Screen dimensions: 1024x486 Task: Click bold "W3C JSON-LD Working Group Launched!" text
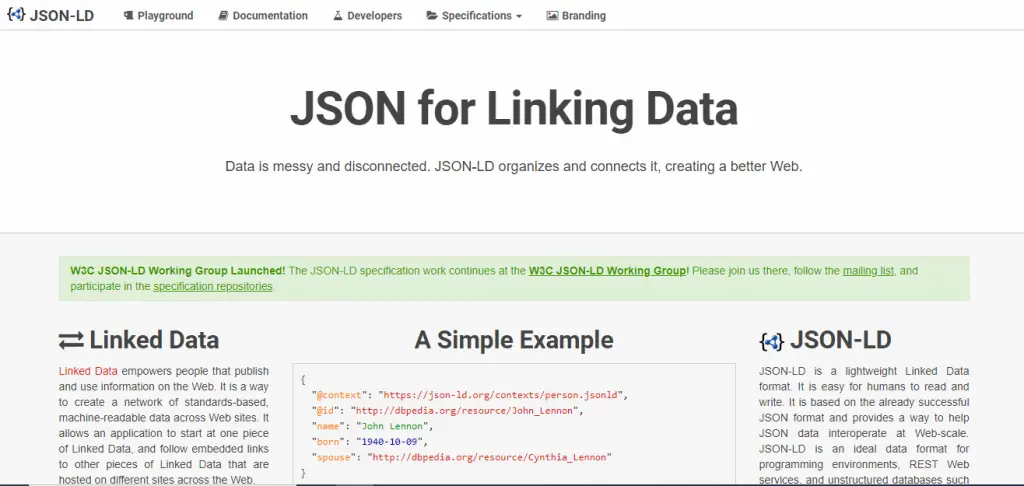[x=178, y=270]
